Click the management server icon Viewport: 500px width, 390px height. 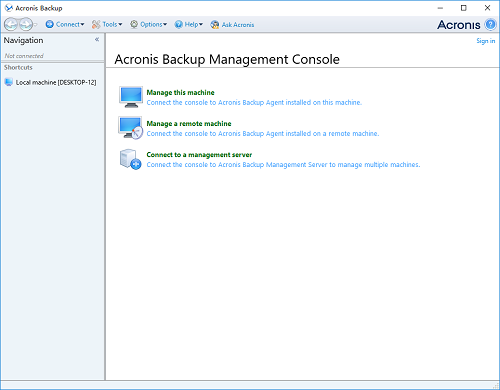coord(130,159)
